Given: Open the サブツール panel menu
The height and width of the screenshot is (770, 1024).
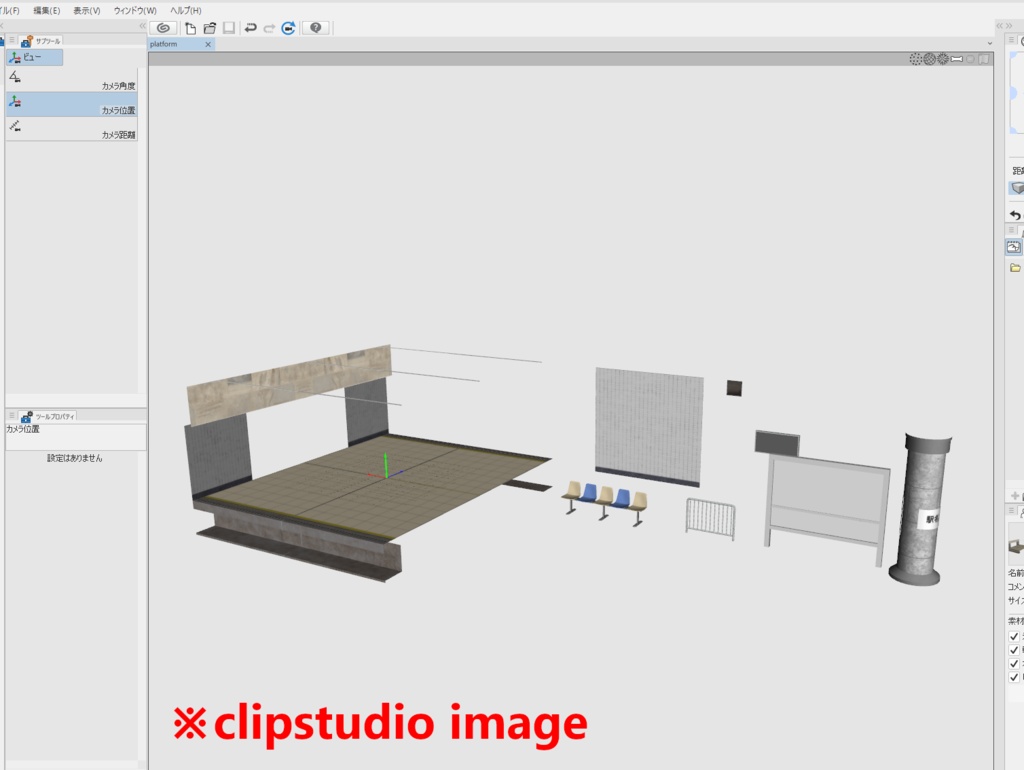Looking at the screenshot, I should [x=14, y=41].
